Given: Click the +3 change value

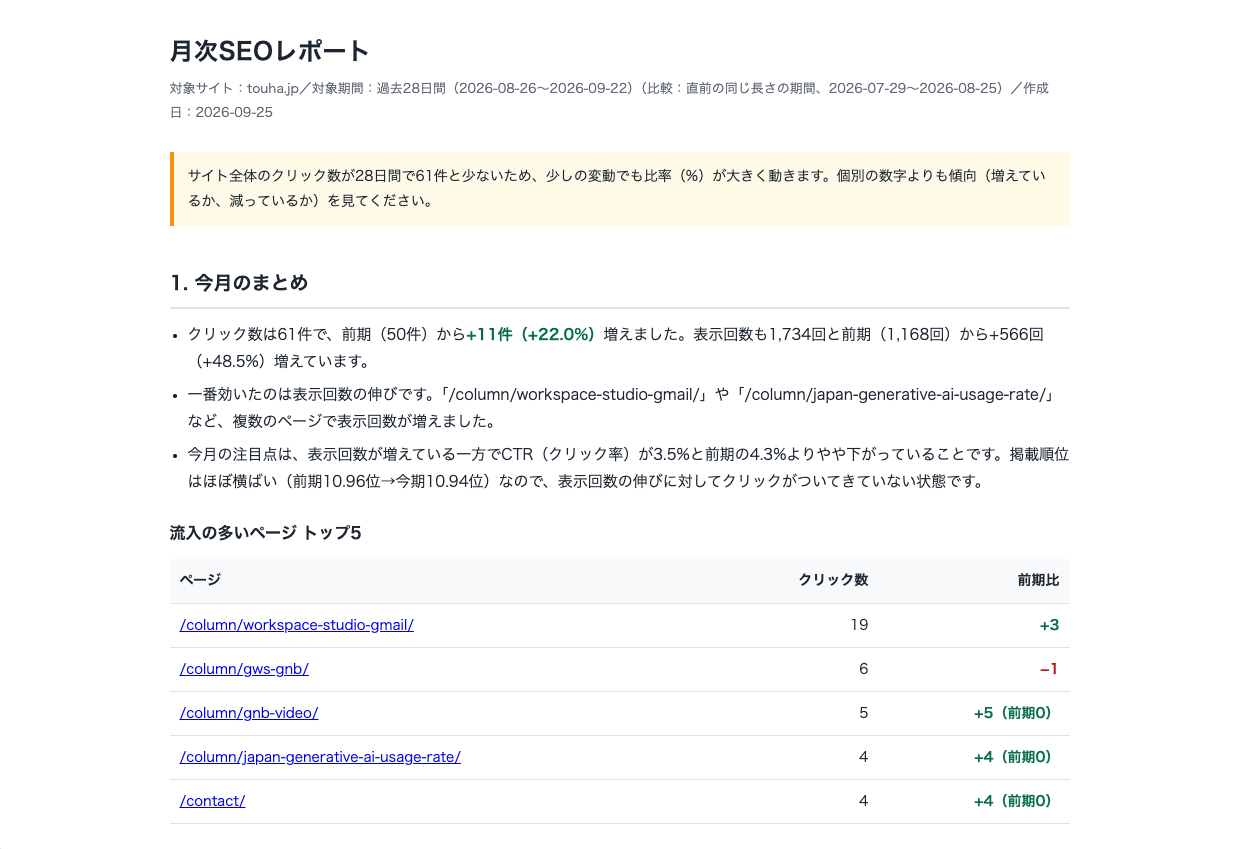Looking at the screenshot, I should [1049, 625].
